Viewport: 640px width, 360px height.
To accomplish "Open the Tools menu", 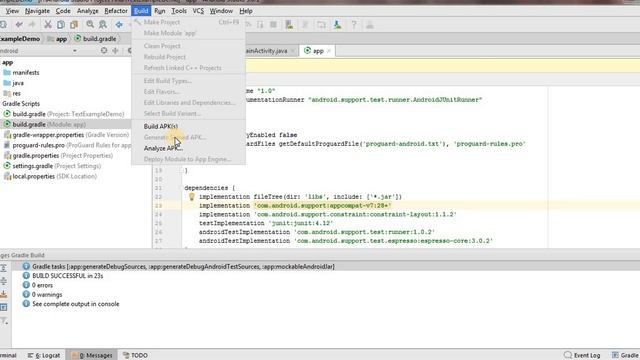I will 179,11.
